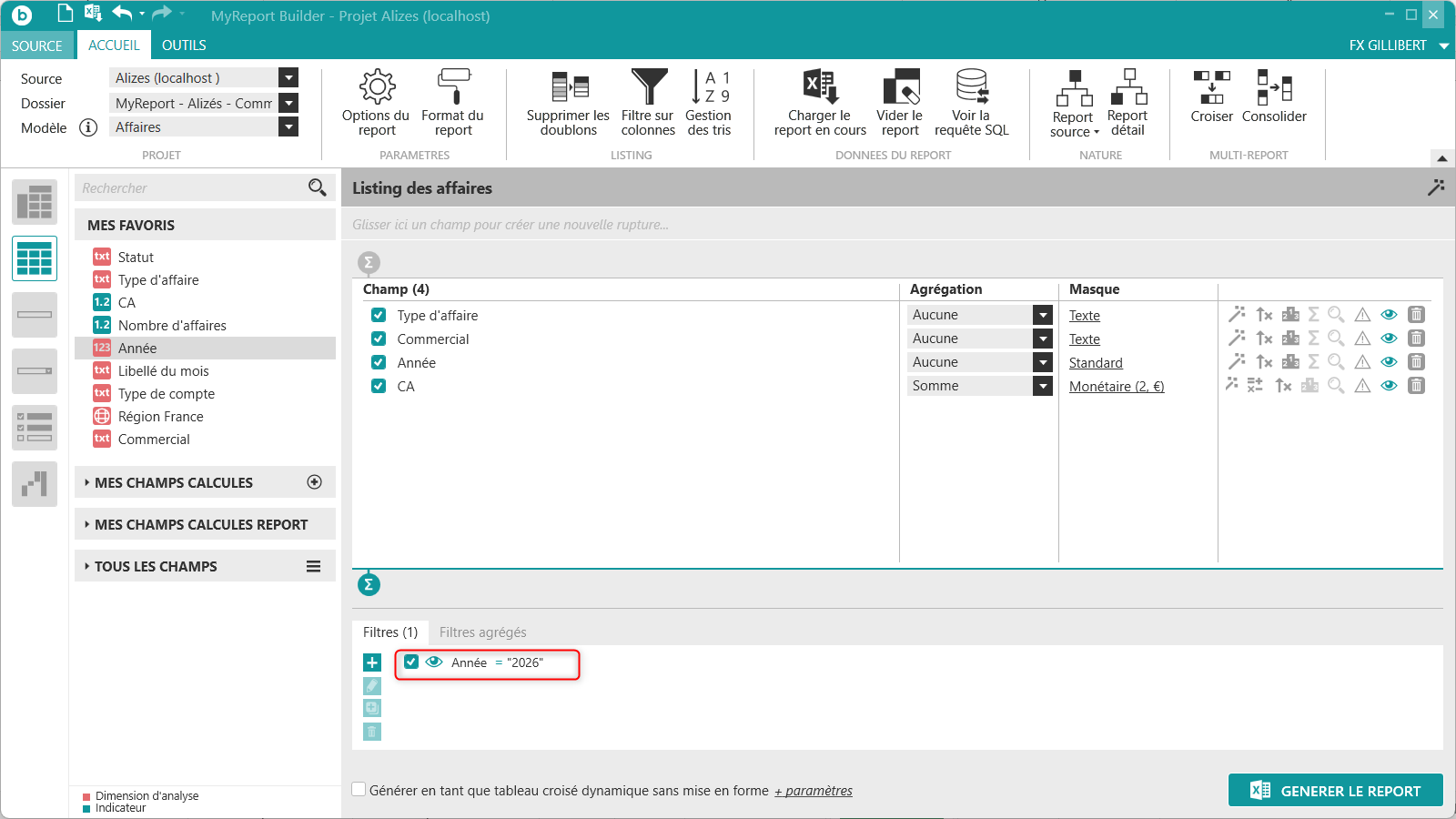Open the Agrégation dropdown for CA
1456x819 pixels.
point(1043,386)
